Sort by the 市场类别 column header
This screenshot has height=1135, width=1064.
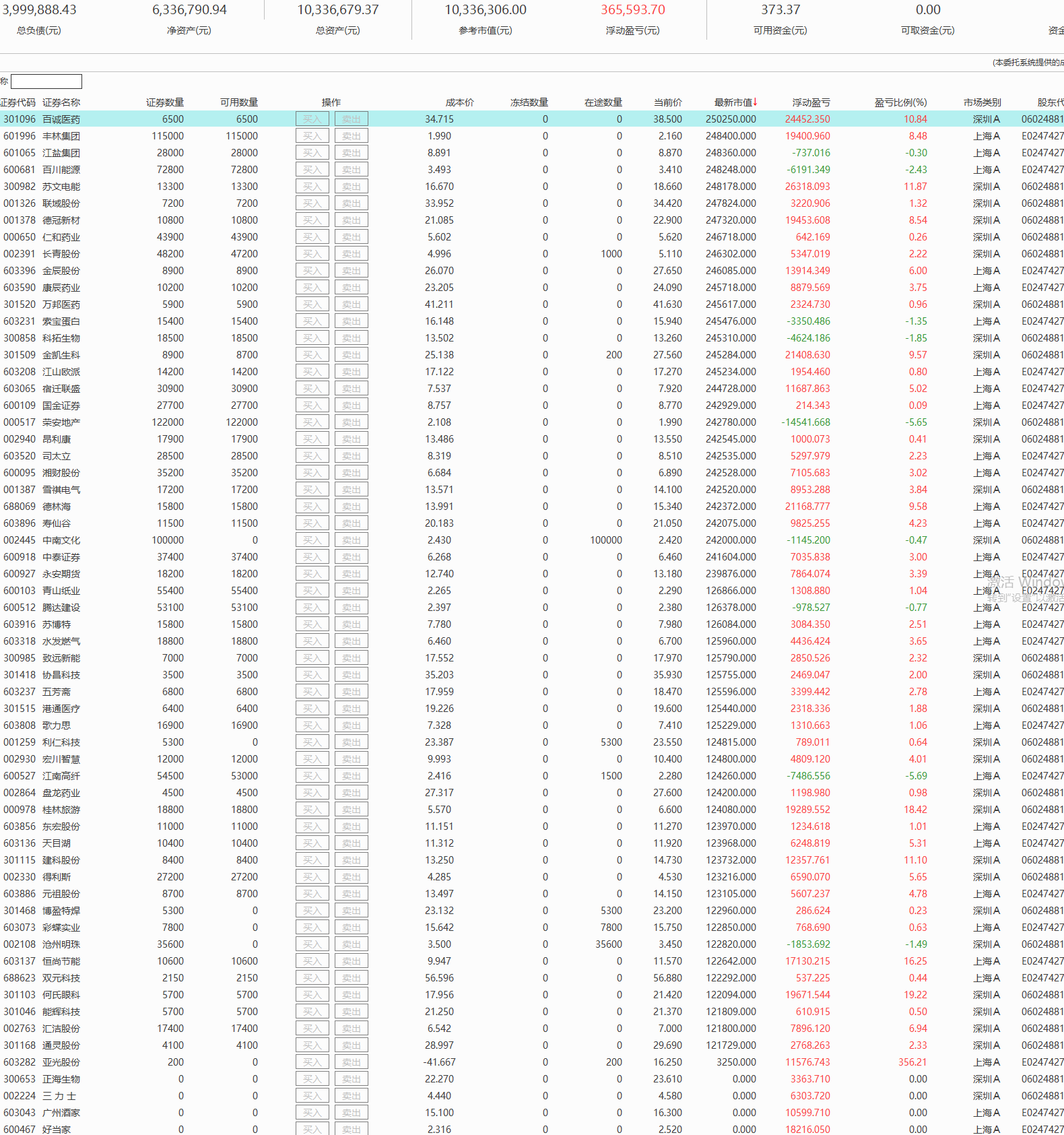(983, 102)
